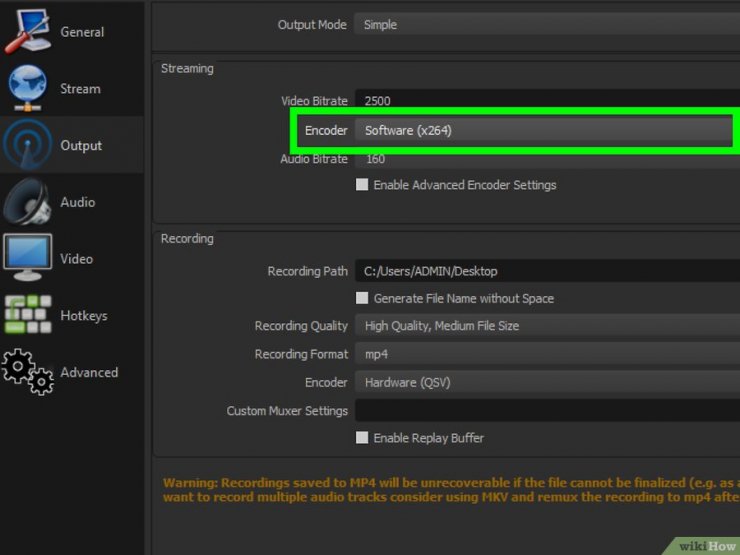Open the General settings label

pos(82,32)
